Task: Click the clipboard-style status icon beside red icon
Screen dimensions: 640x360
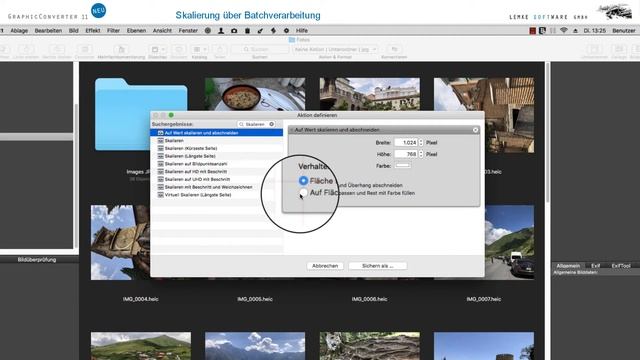Action: coord(542,31)
